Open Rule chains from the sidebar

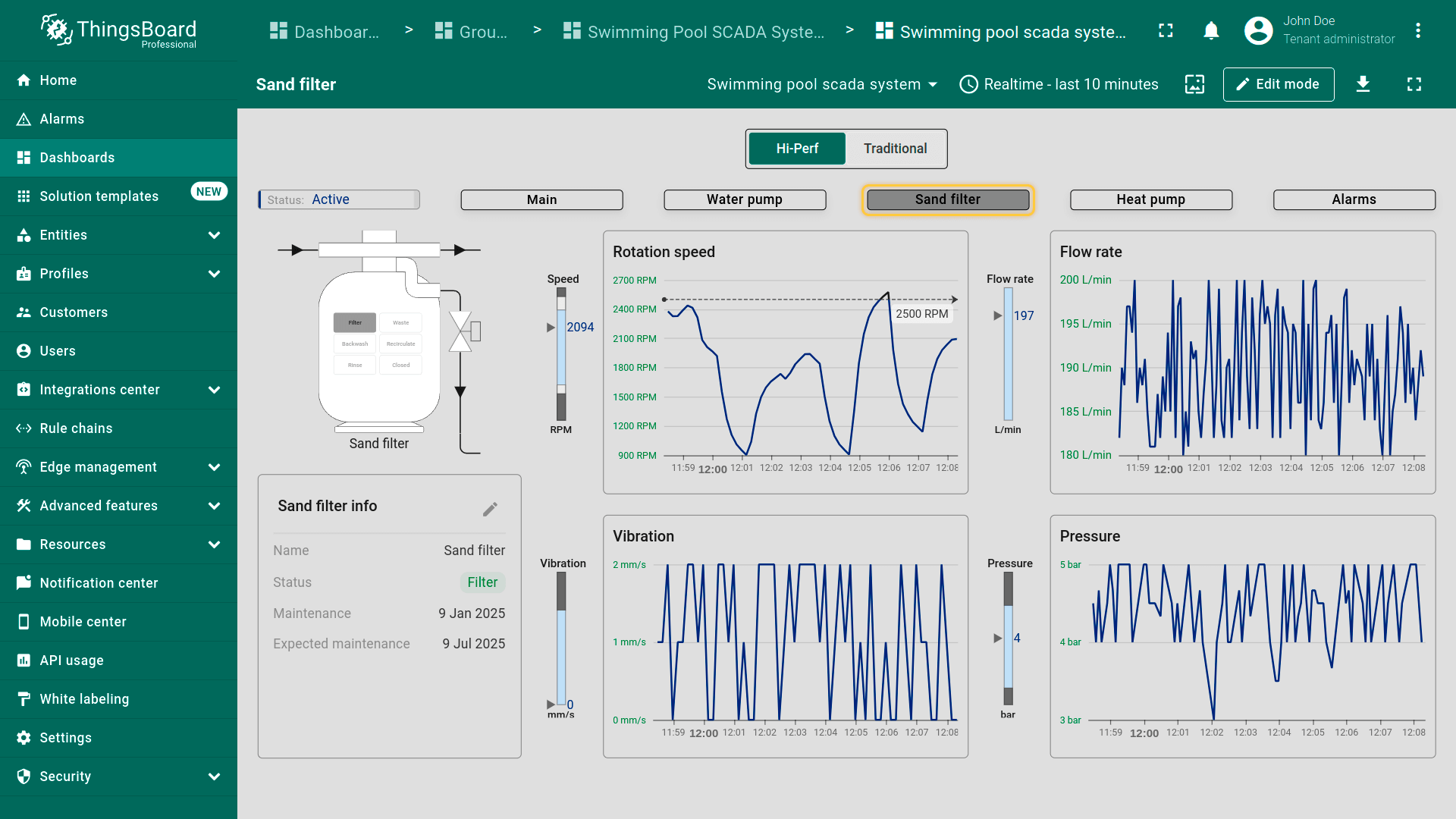(76, 428)
